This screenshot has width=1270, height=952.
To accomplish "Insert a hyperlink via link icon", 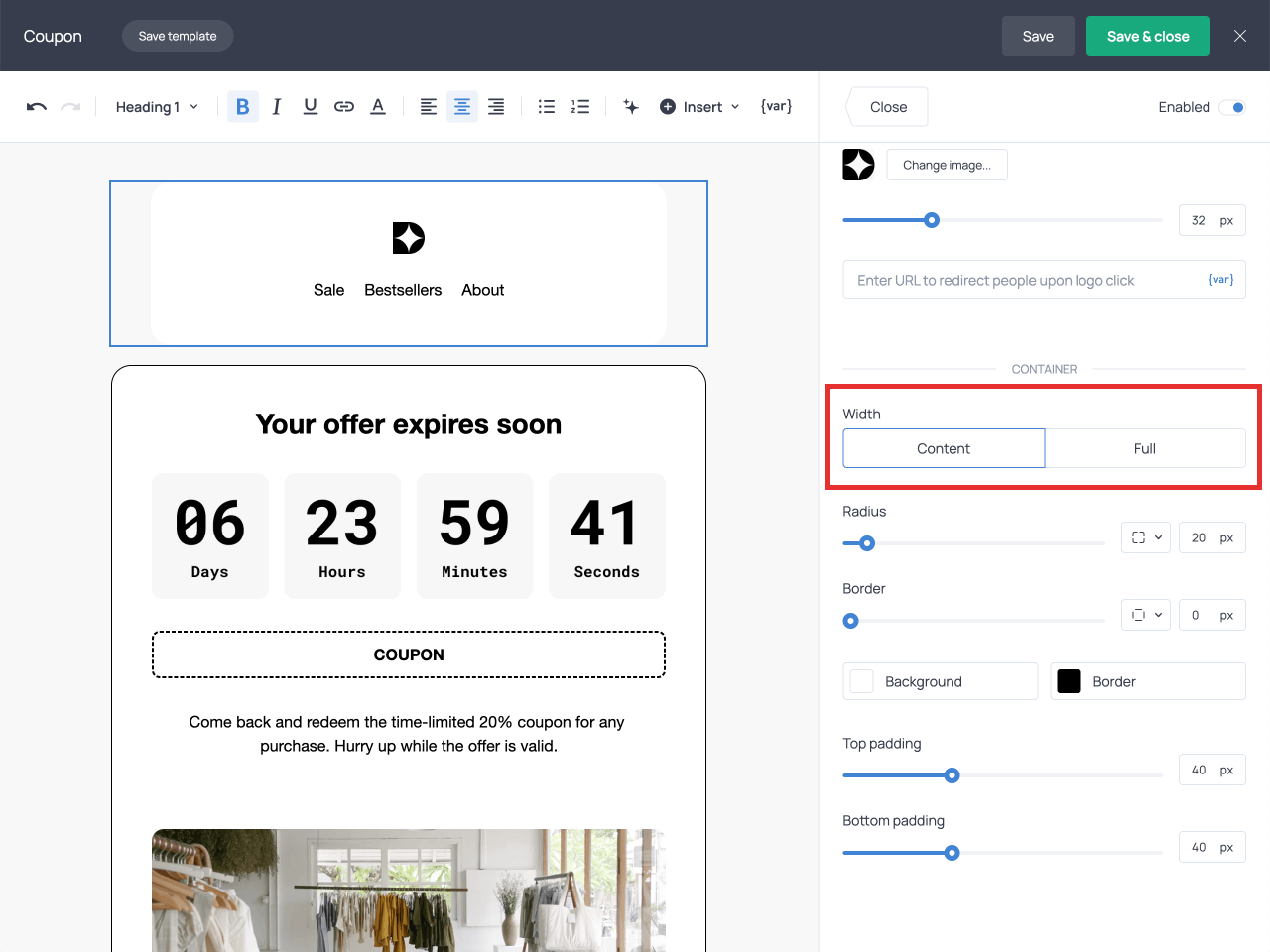I will point(344,107).
